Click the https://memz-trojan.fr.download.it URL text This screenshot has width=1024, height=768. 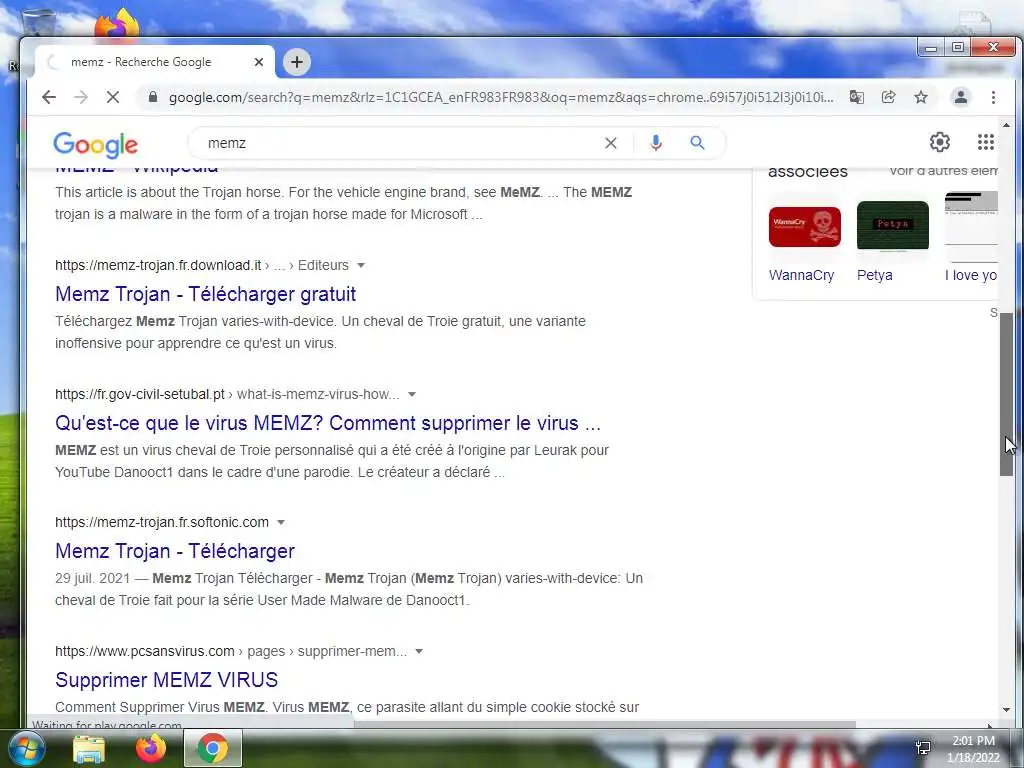[158, 265]
